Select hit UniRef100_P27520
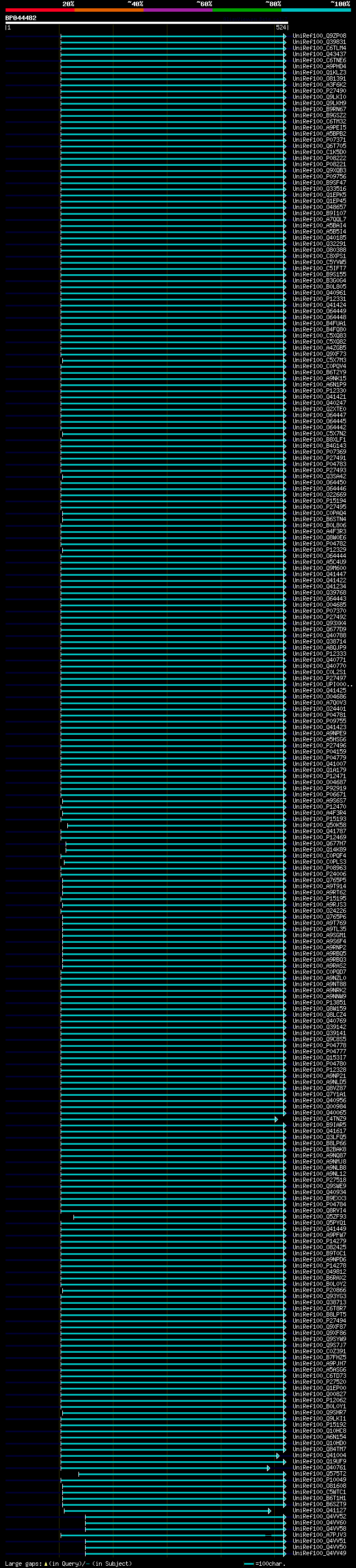 319,1382
